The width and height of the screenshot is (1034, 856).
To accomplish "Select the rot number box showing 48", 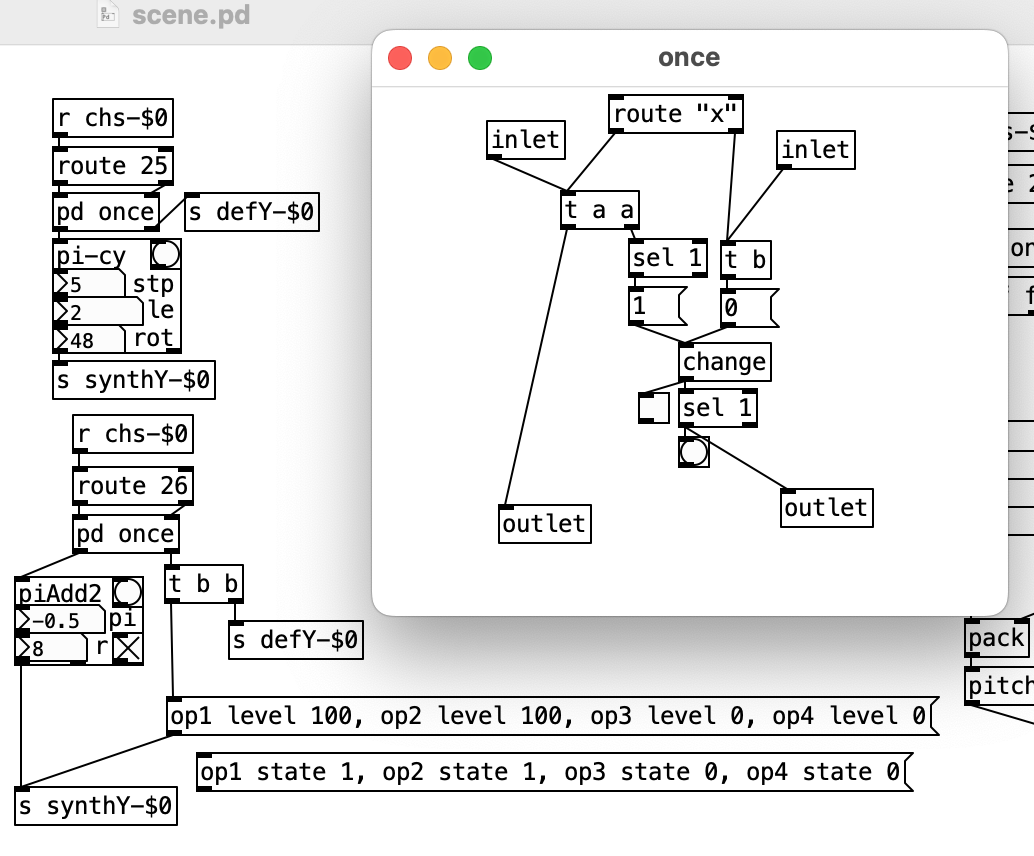I will click(x=89, y=339).
